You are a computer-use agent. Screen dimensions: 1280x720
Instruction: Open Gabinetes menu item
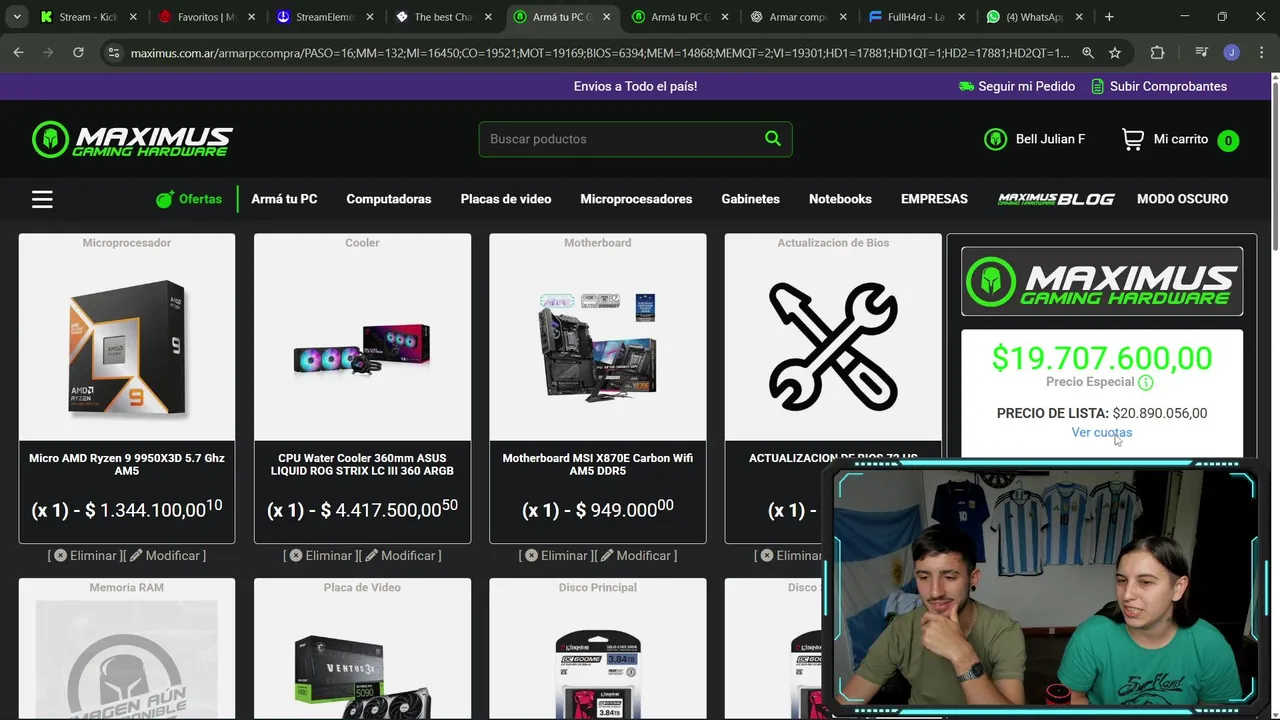[x=751, y=199]
